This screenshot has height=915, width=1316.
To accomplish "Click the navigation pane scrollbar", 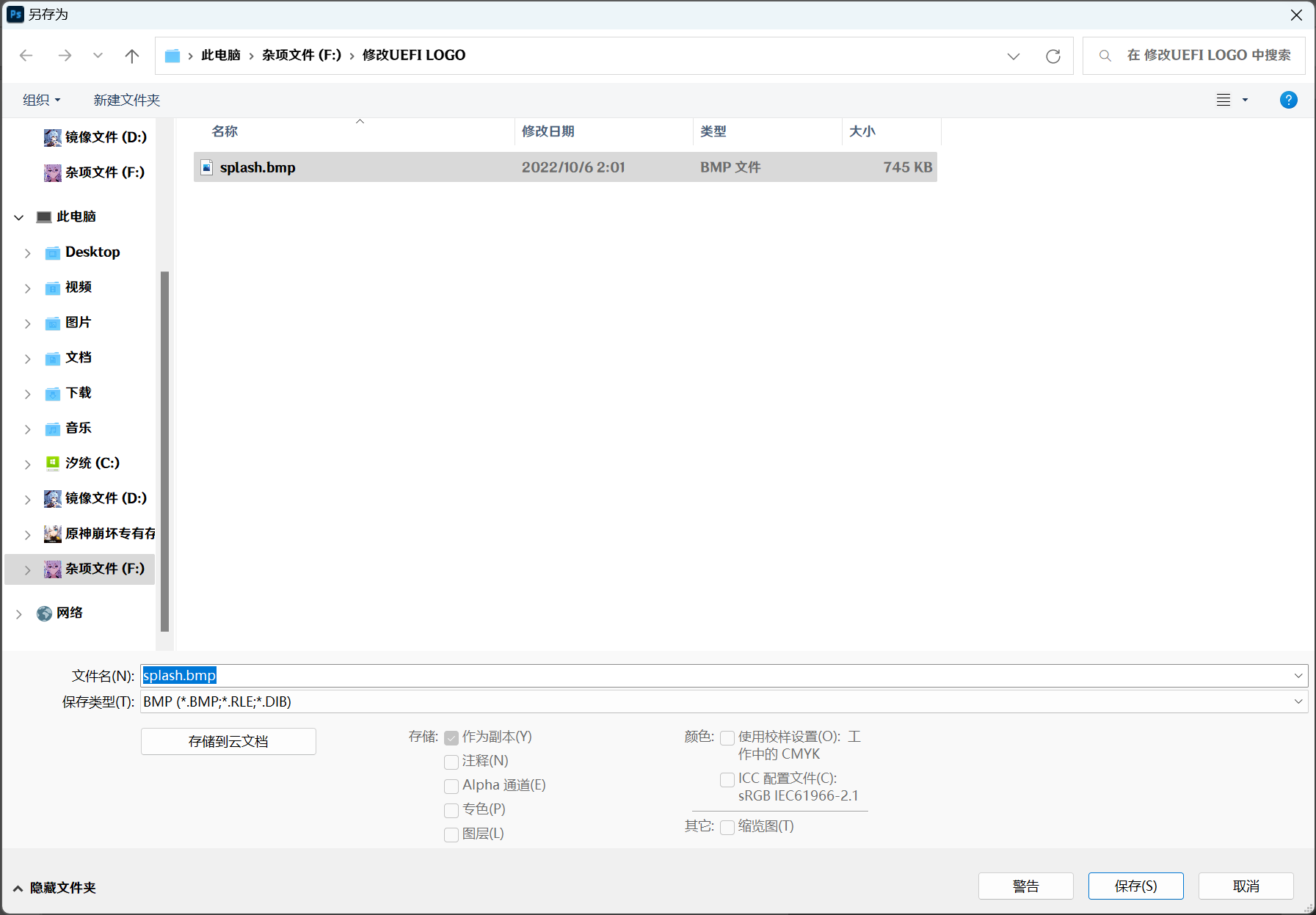I will tap(164, 451).
